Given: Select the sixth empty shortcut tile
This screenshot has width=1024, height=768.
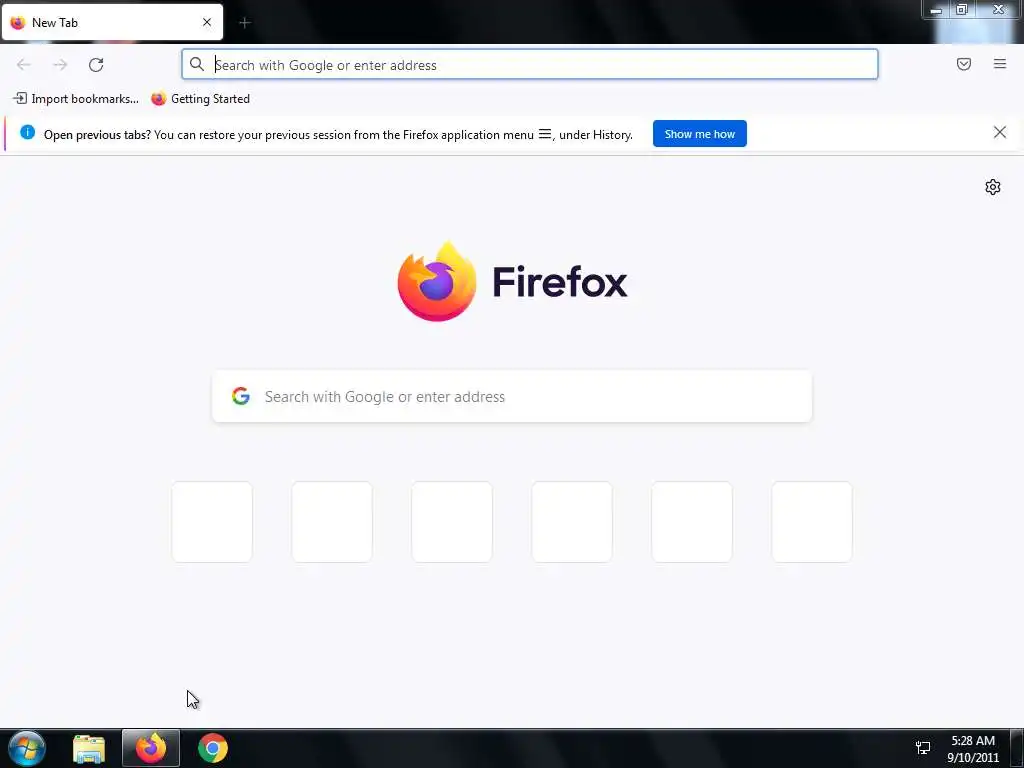Looking at the screenshot, I should [x=812, y=522].
